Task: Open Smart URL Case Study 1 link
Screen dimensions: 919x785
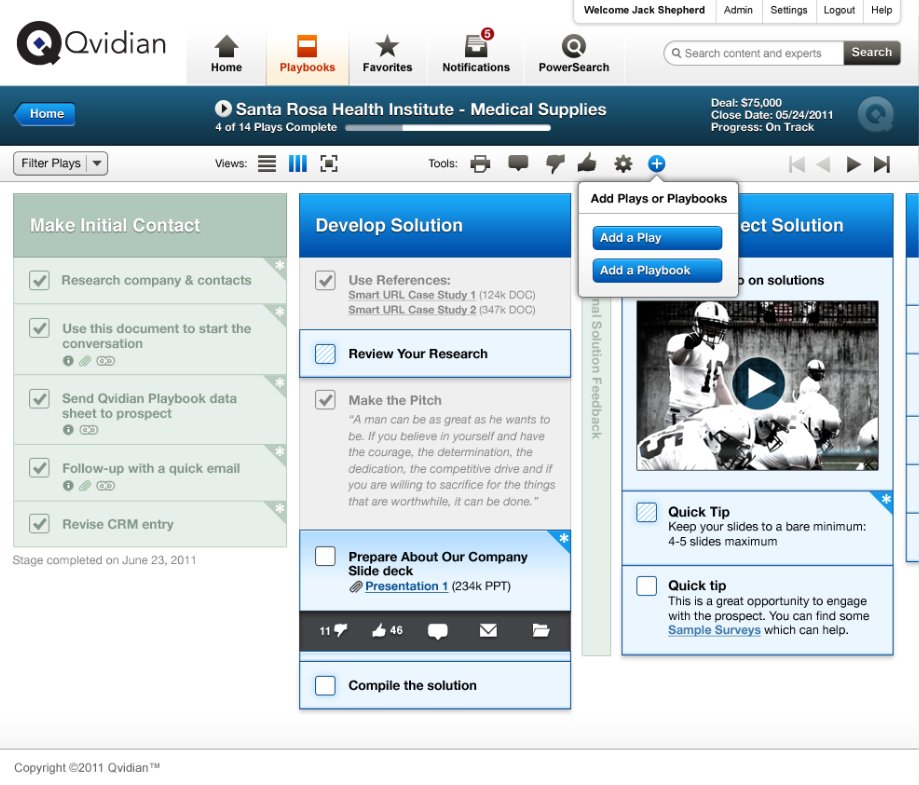Action: 411,295
